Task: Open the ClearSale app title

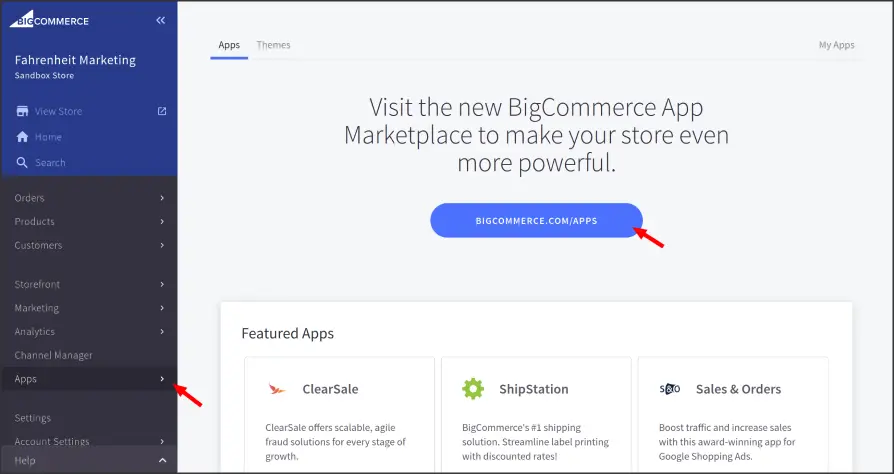Action: coord(330,389)
